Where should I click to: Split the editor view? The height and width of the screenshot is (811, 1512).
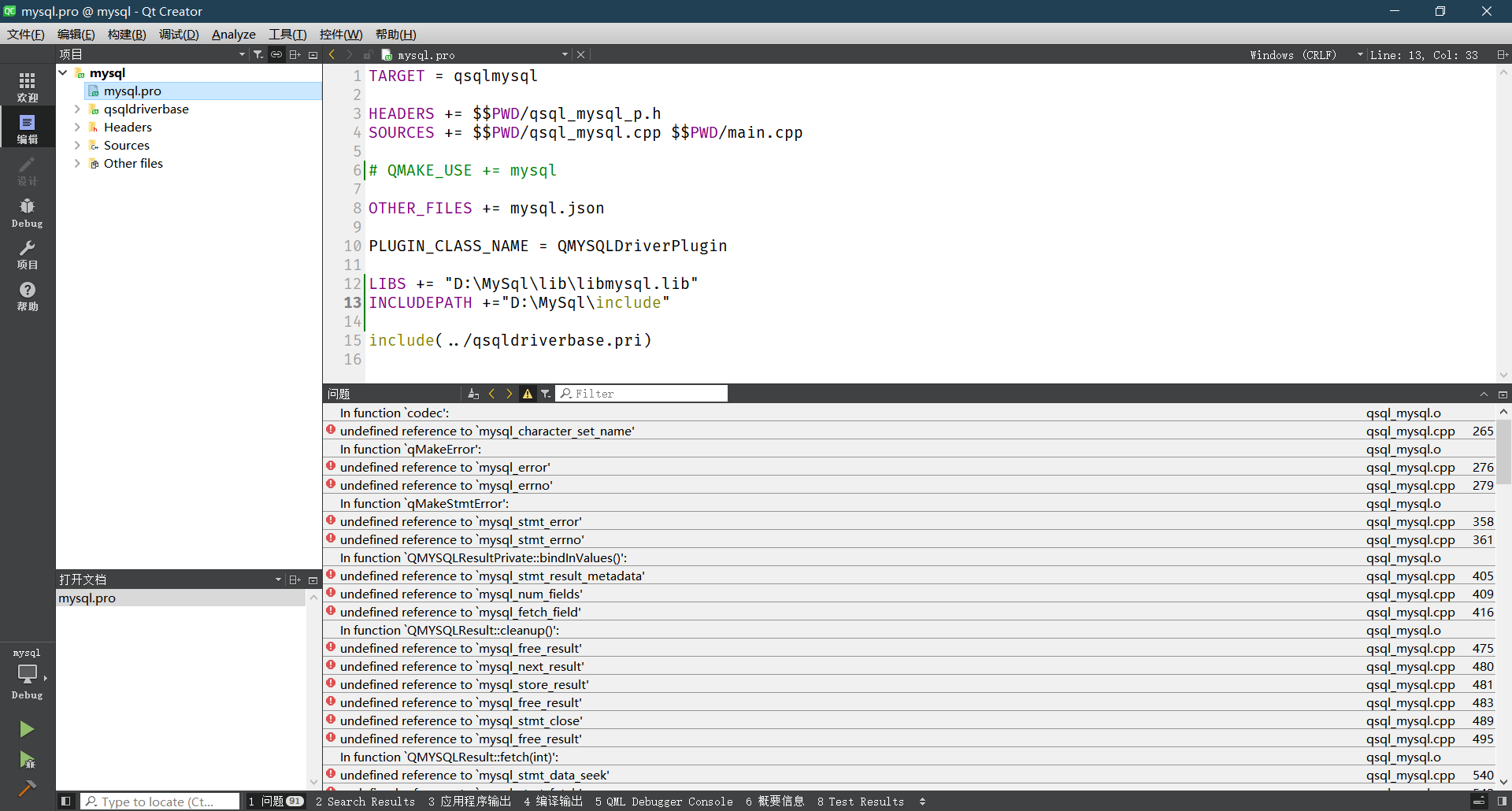[x=1503, y=54]
